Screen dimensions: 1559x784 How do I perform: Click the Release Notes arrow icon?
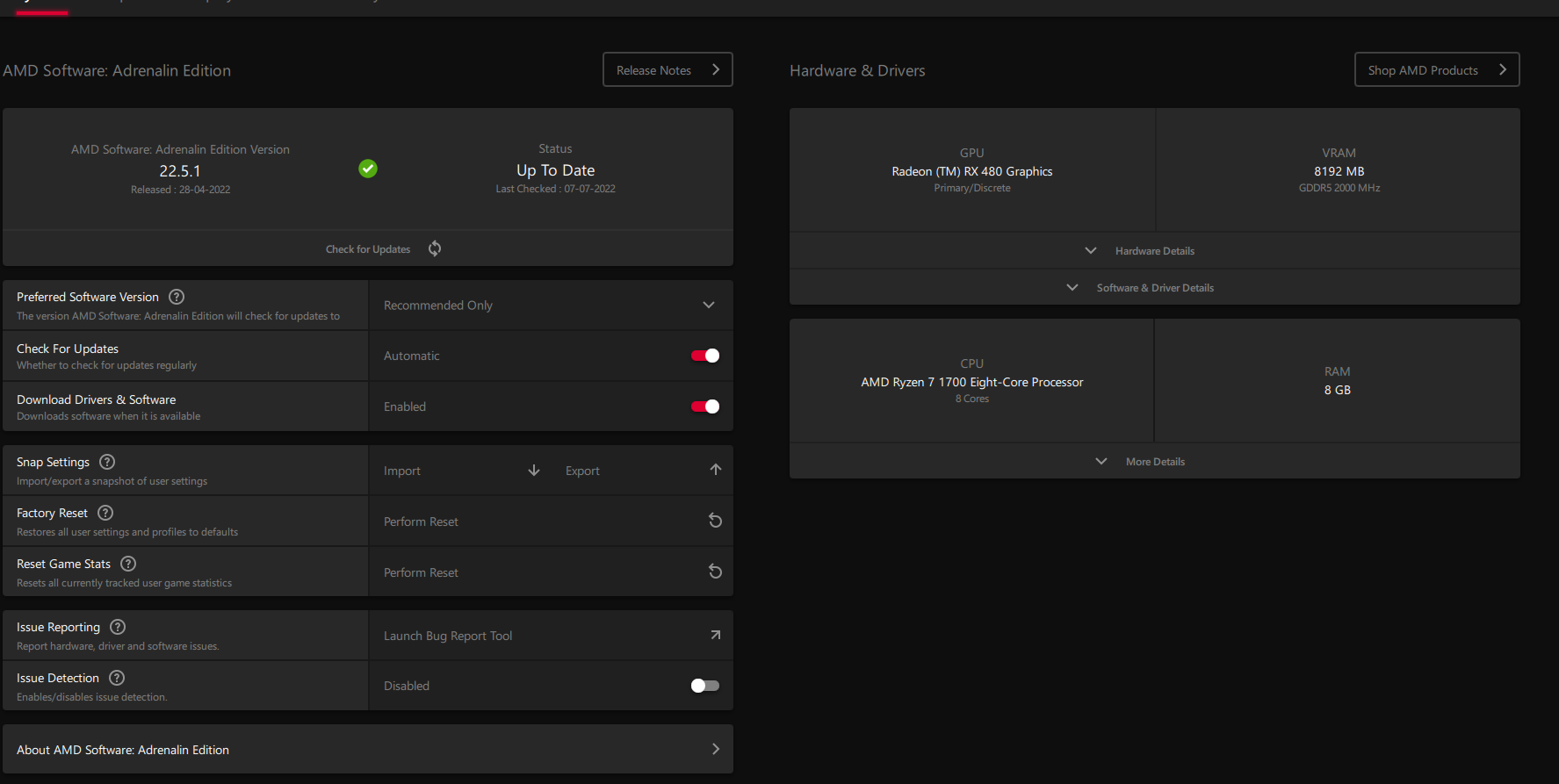(x=716, y=69)
